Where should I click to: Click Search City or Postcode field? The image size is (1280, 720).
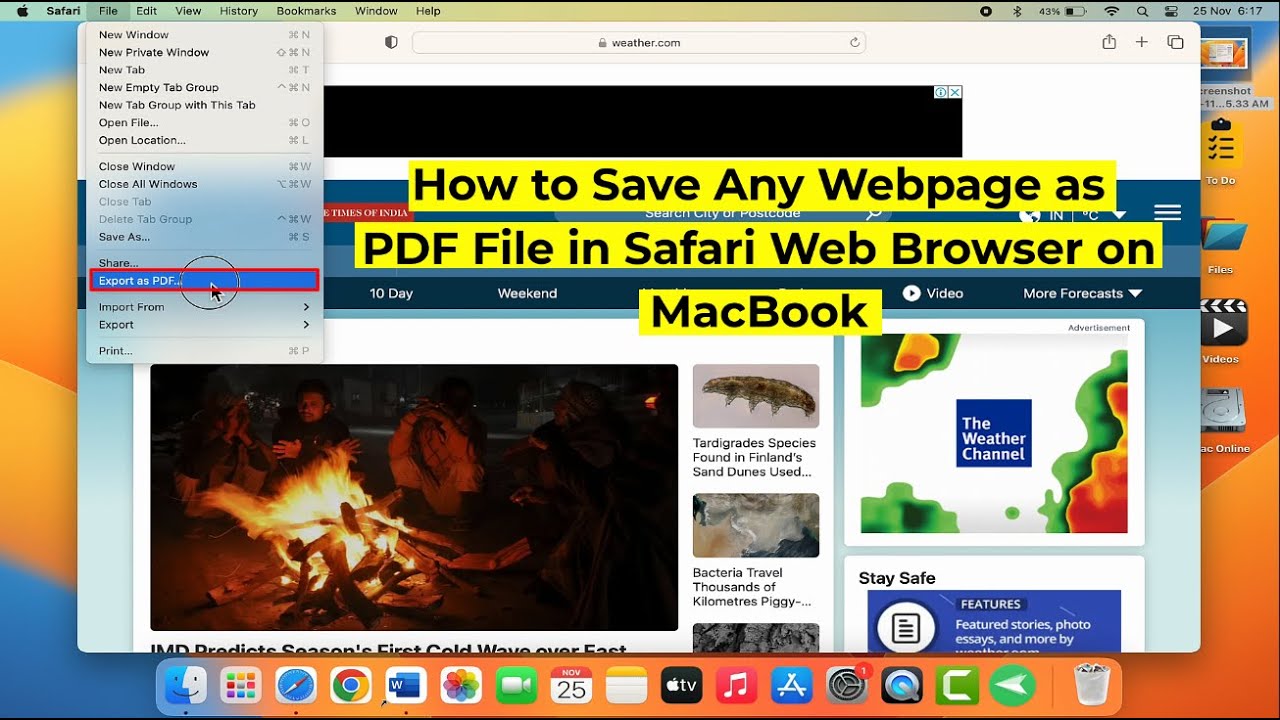722,213
